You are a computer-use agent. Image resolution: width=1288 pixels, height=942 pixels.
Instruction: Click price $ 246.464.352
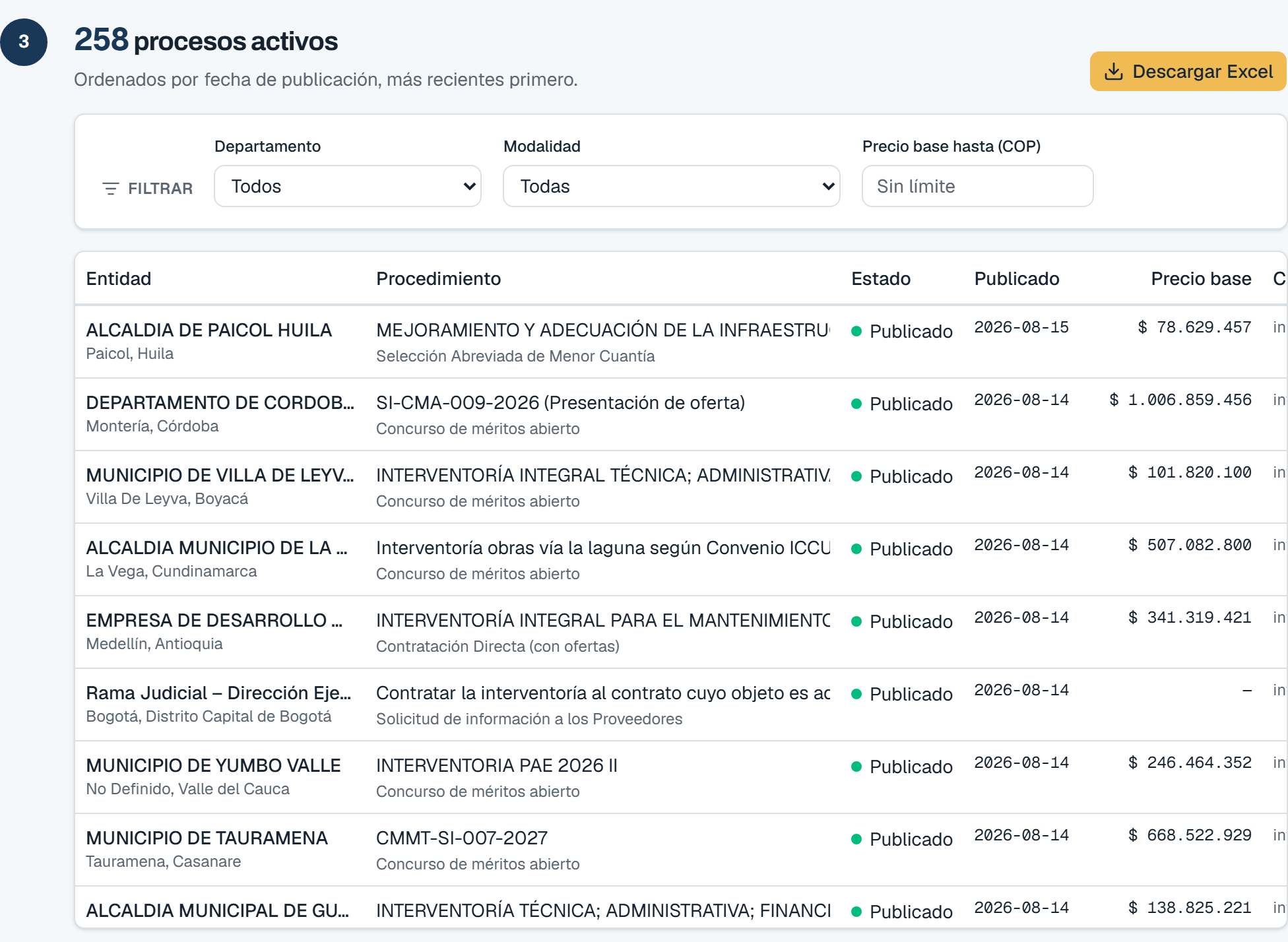click(x=1190, y=763)
